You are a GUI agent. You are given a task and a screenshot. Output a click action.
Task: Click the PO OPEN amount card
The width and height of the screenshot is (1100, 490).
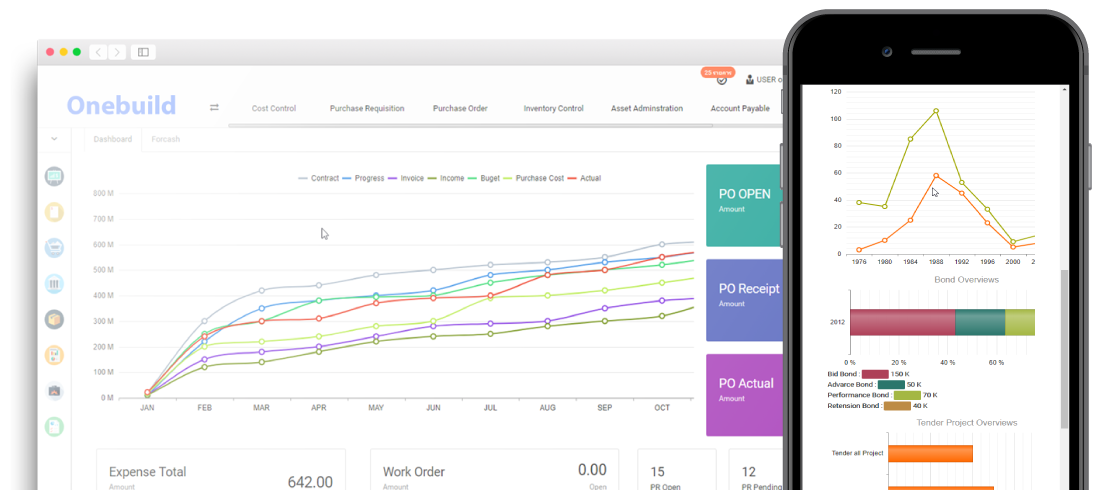pos(745,205)
